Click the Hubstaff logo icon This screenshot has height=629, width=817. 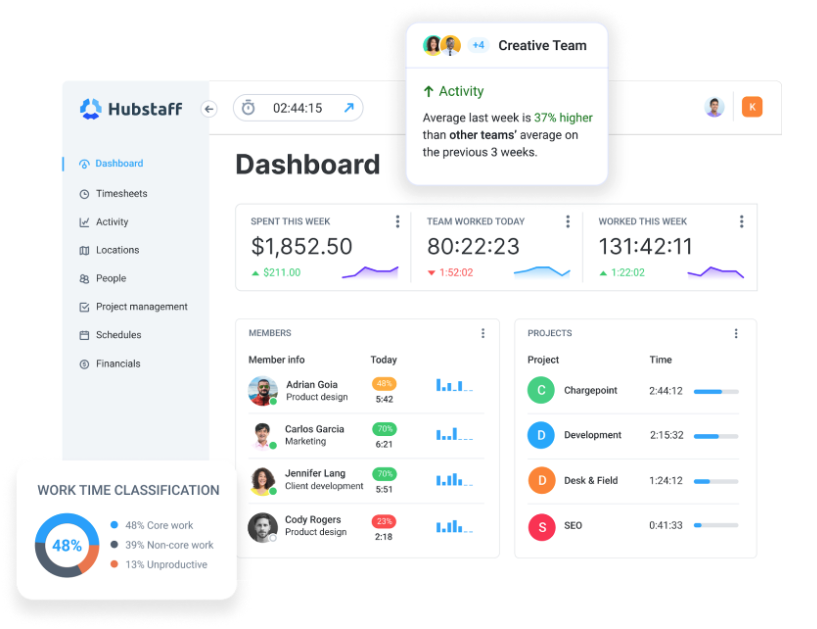90,108
